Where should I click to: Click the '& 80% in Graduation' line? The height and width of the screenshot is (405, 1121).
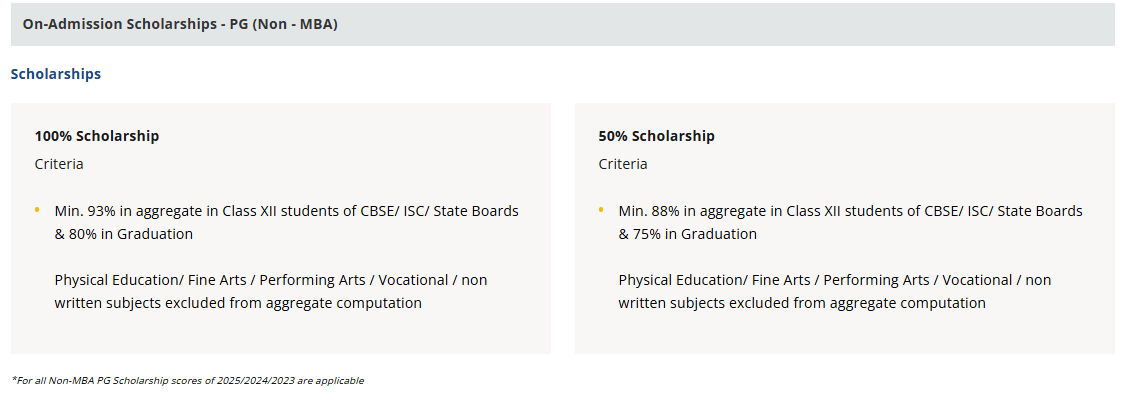click(x=124, y=234)
